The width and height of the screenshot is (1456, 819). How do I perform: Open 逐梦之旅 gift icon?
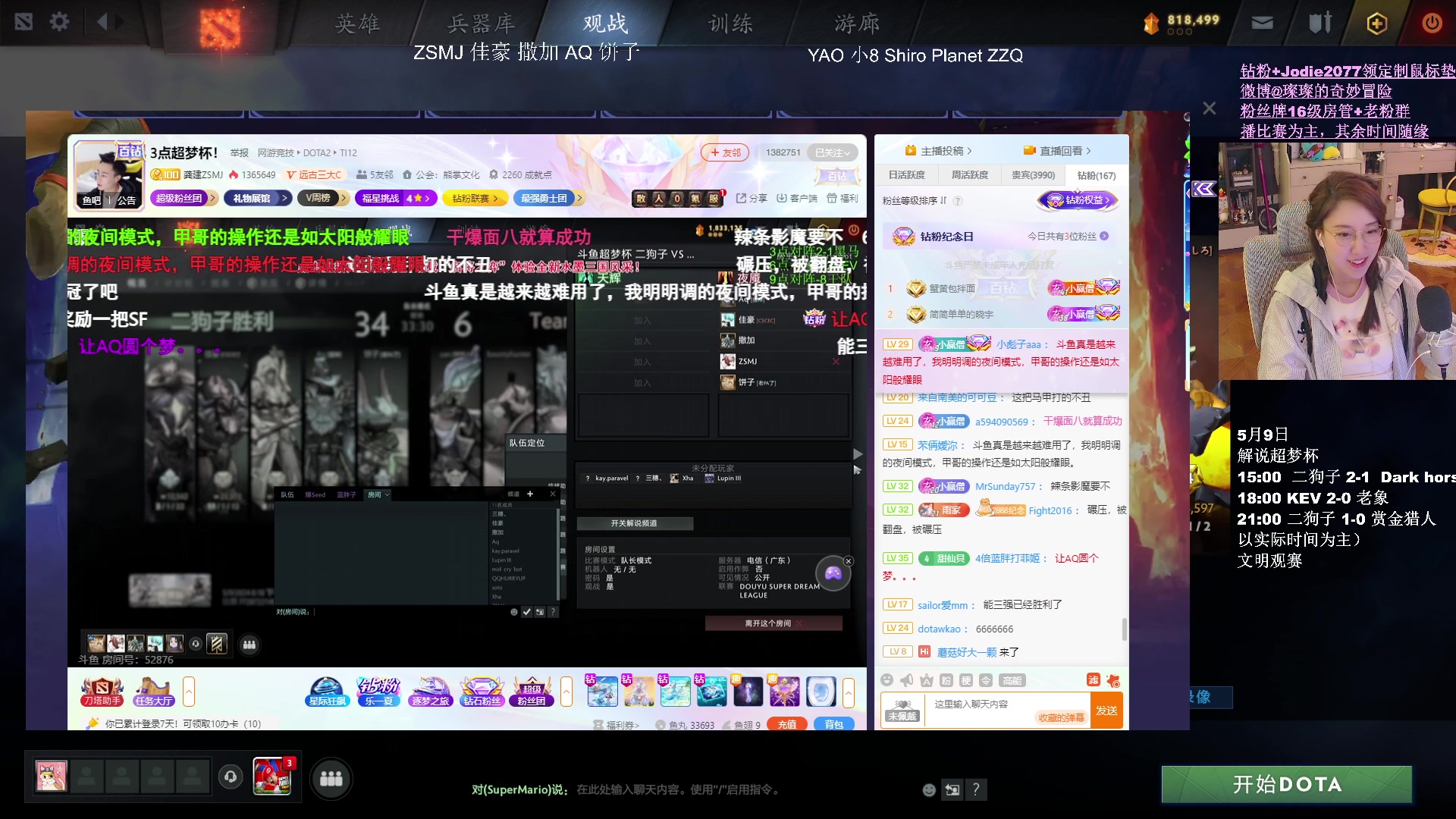coord(430,692)
